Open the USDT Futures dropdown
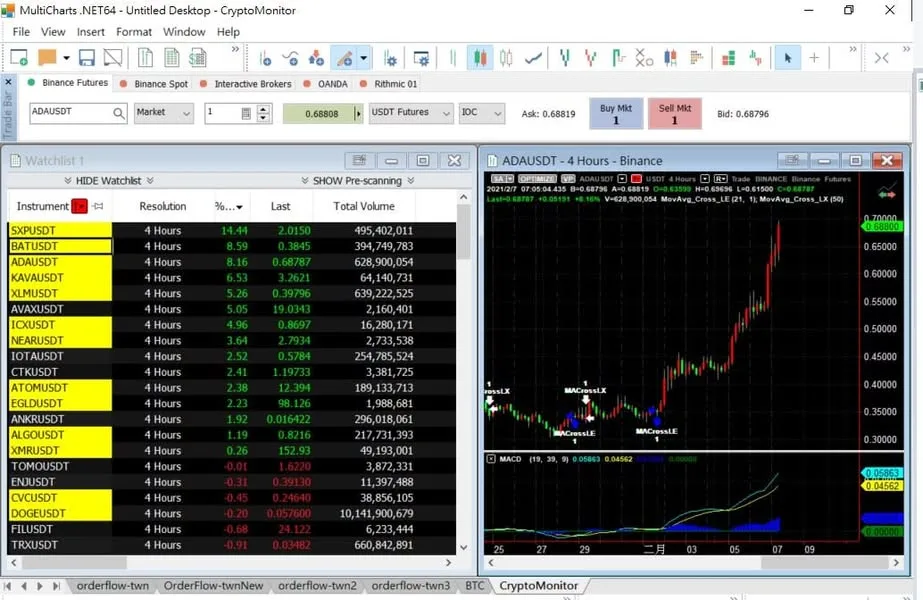 [x=410, y=113]
